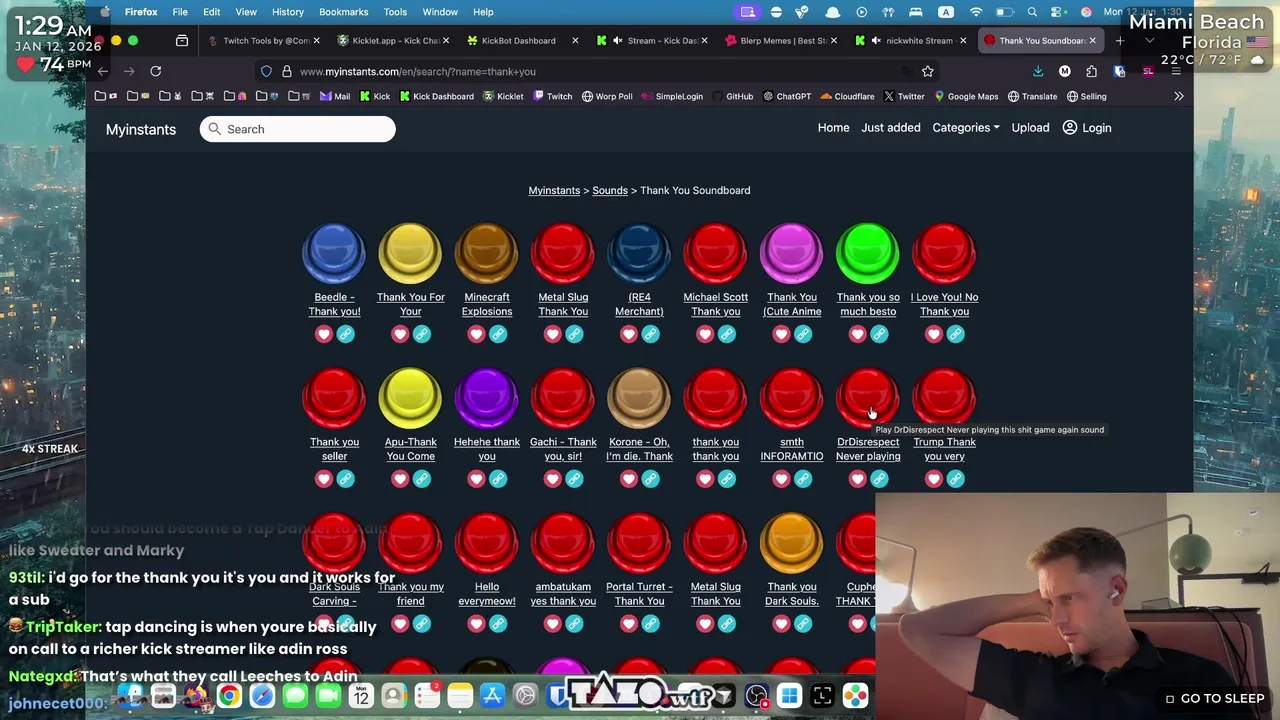This screenshot has width=1280, height=720.
Task: Copy link icon under Beedle Thank you
Action: click(x=345, y=334)
